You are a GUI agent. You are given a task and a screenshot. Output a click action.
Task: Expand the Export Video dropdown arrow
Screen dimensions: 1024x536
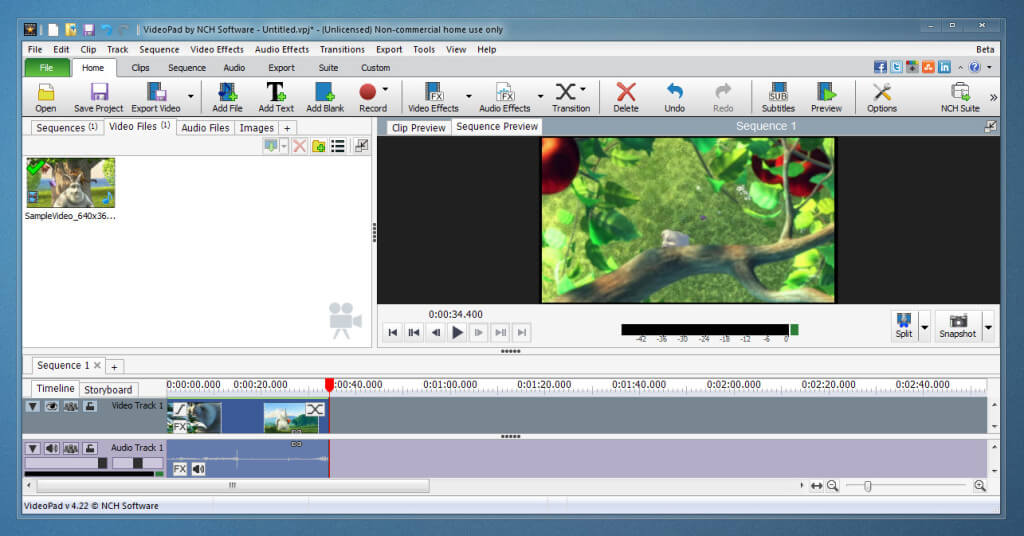(190, 97)
